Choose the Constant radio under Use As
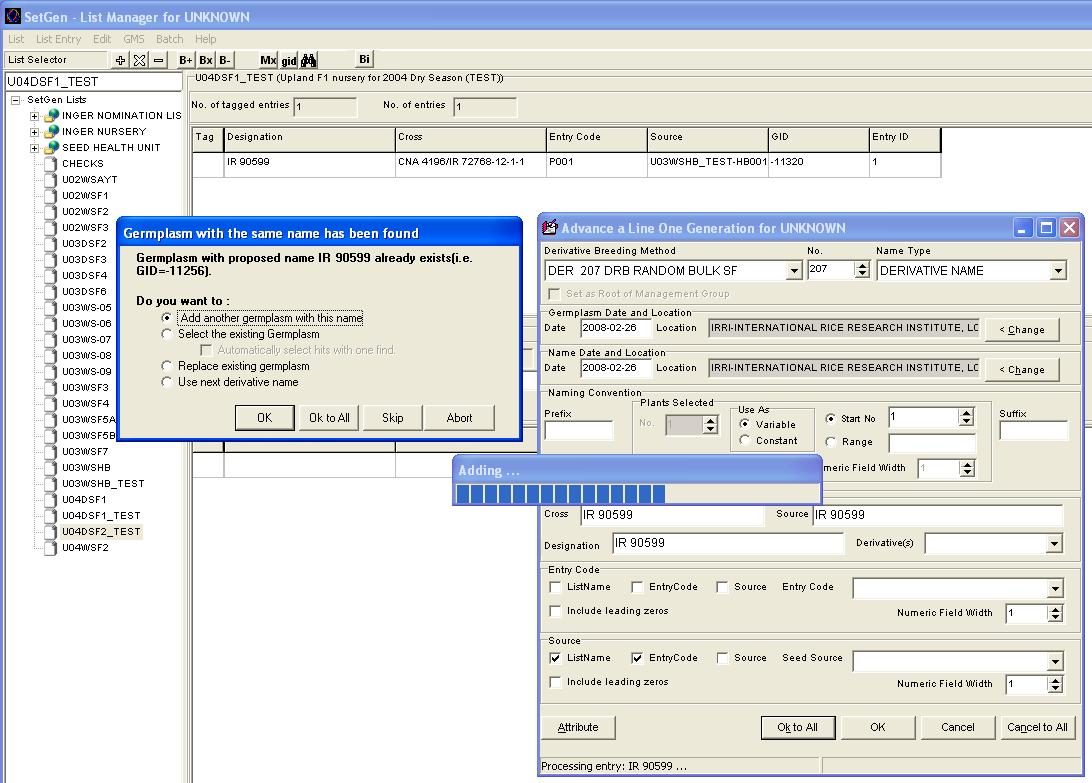 [x=744, y=440]
